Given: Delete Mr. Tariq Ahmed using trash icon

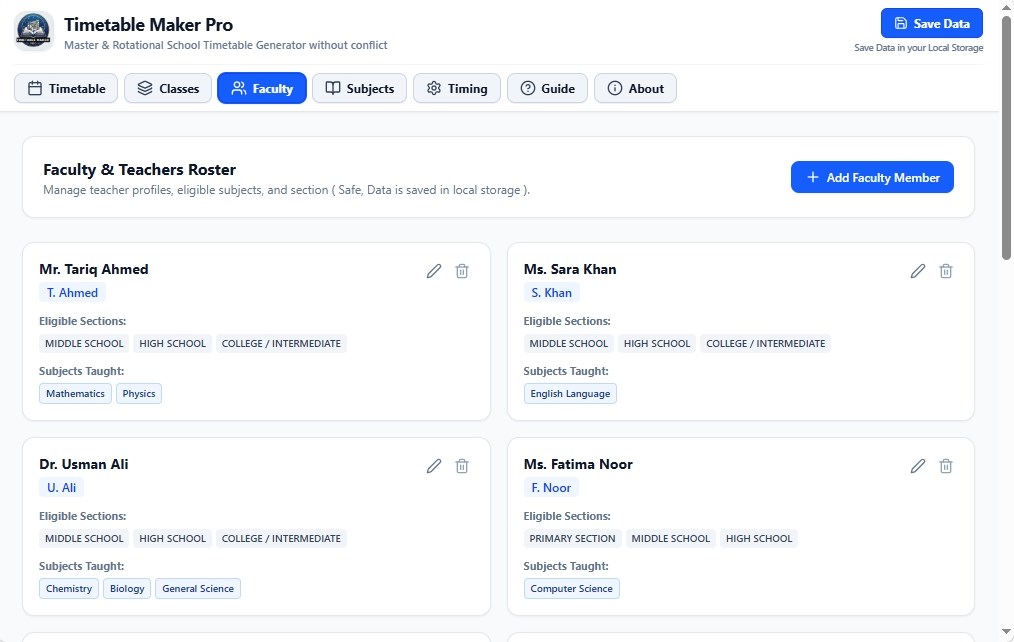Looking at the screenshot, I should (x=462, y=271).
